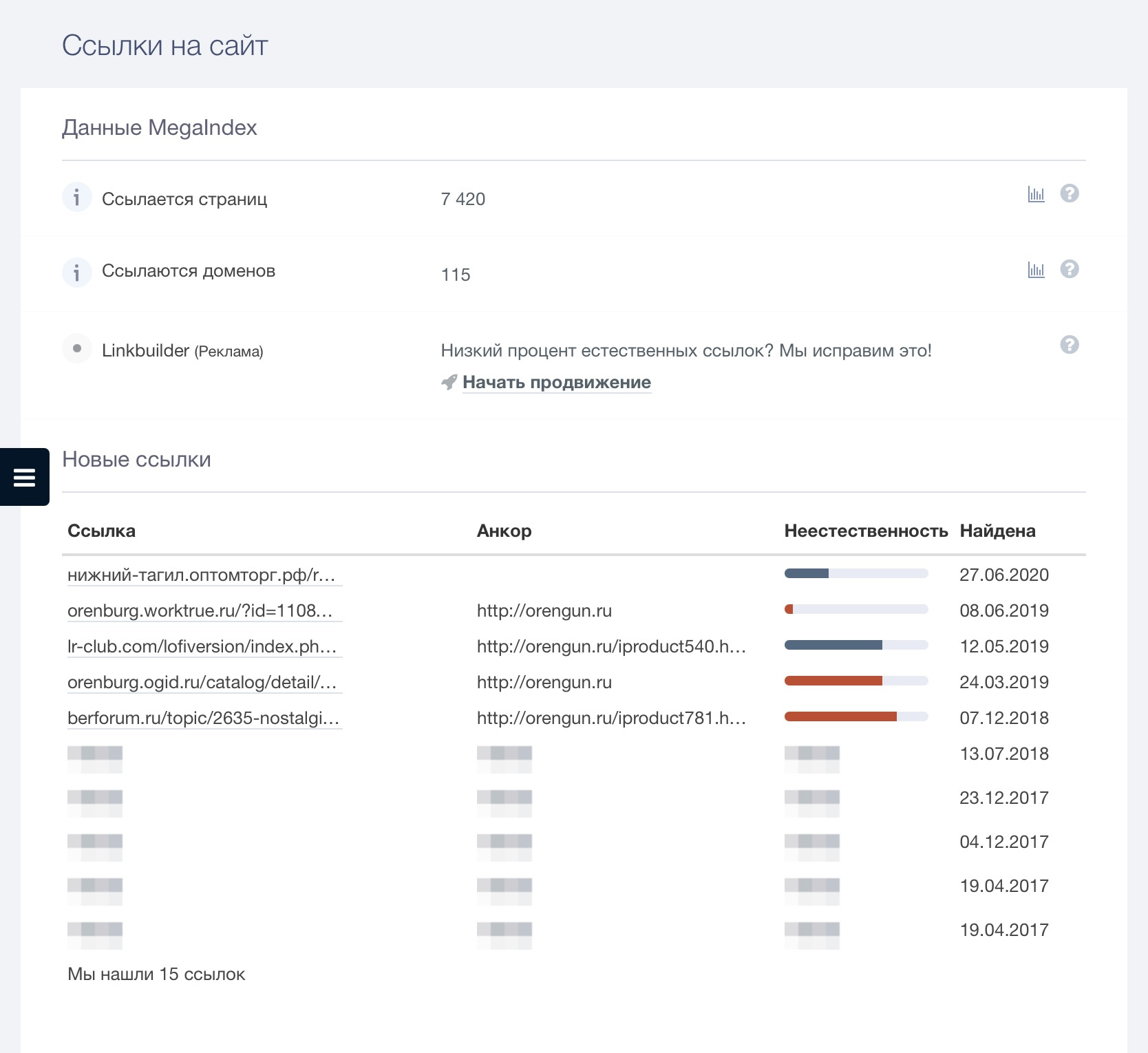Click anchor orengun.ru/iproduct781
The image size is (1148, 1053).
[x=612, y=719]
